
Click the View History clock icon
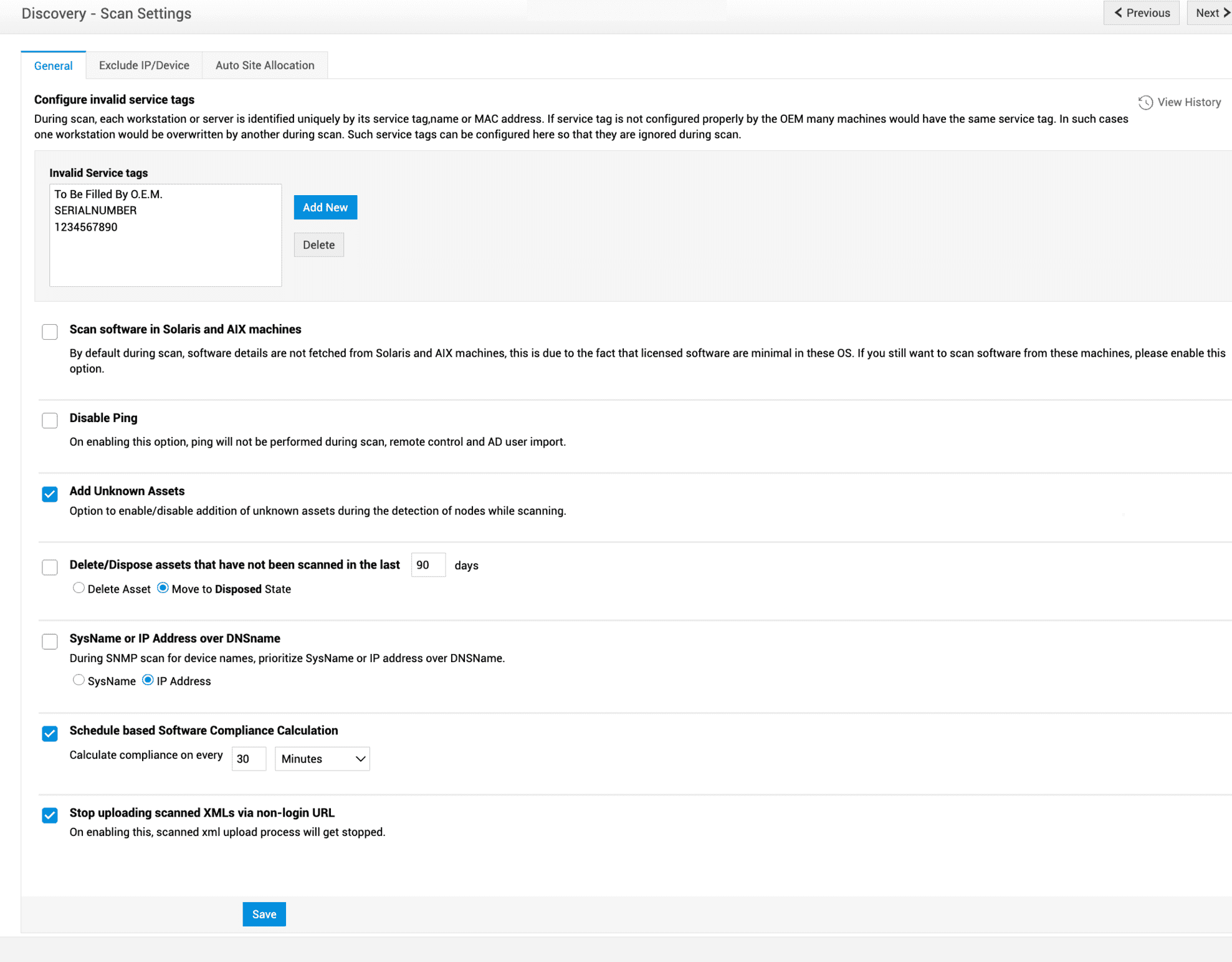tap(1145, 102)
